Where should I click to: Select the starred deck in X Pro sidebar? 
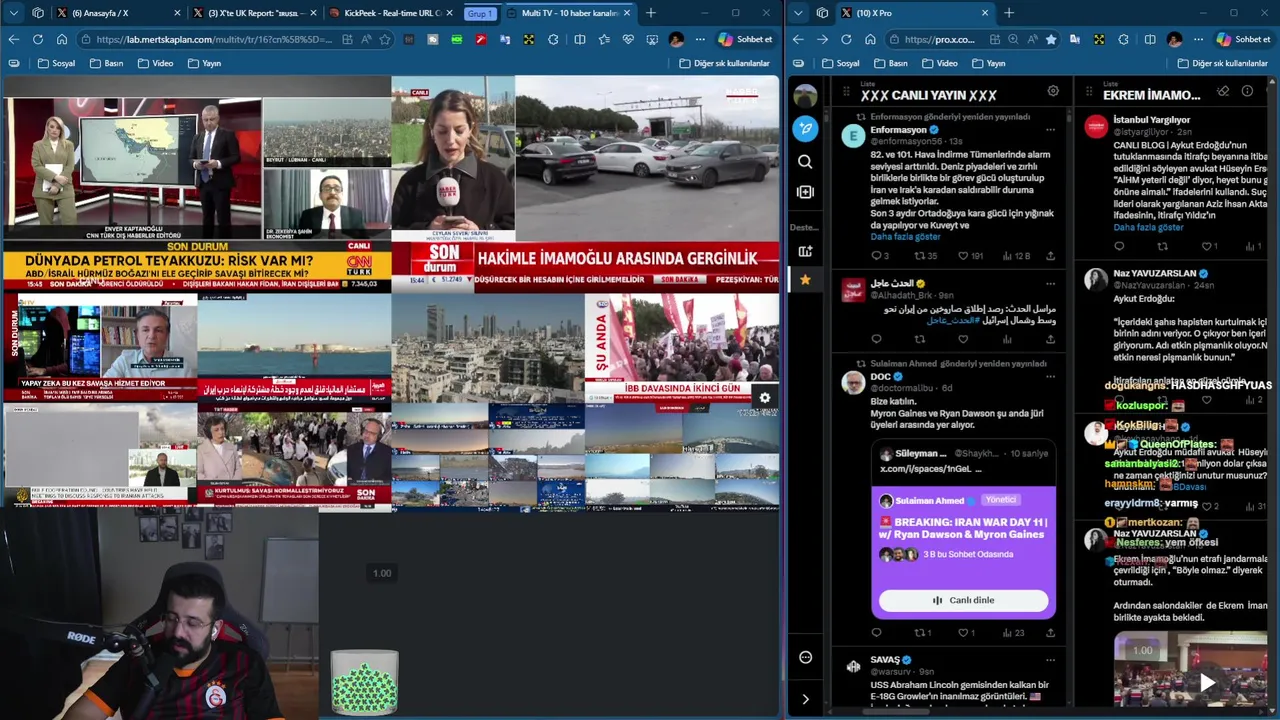pyautogui.click(x=805, y=280)
